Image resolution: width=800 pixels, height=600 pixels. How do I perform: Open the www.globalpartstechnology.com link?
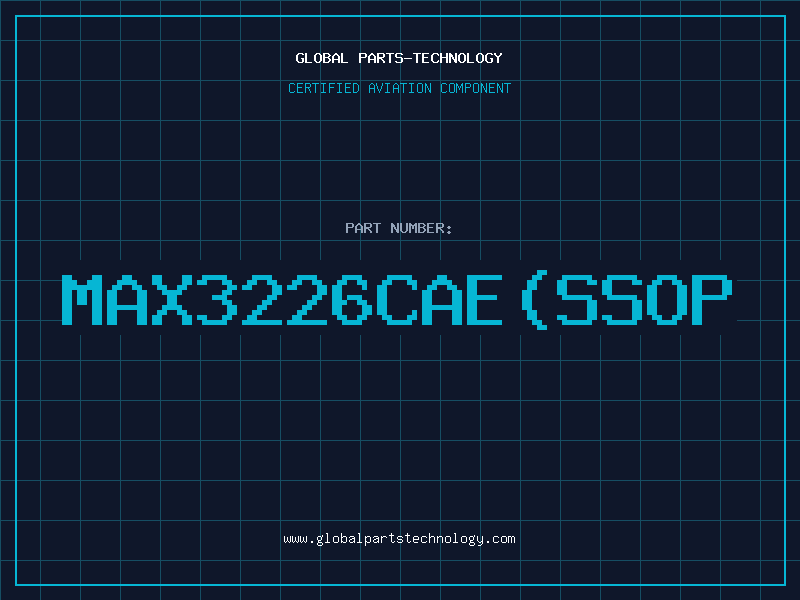tap(399, 539)
